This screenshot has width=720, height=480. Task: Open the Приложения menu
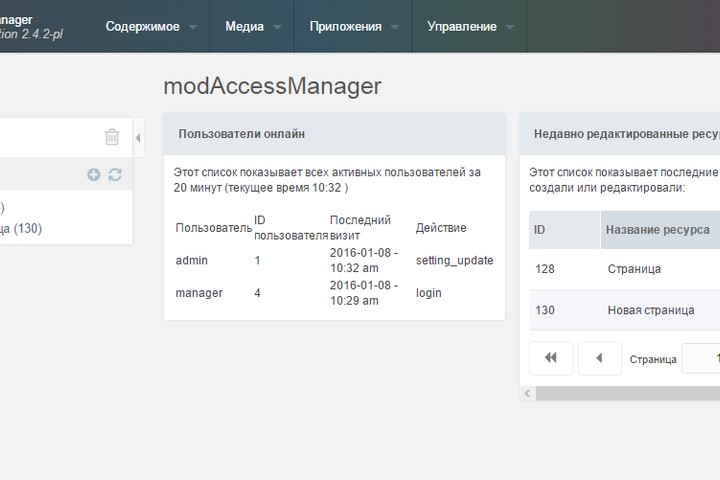tap(345, 27)
